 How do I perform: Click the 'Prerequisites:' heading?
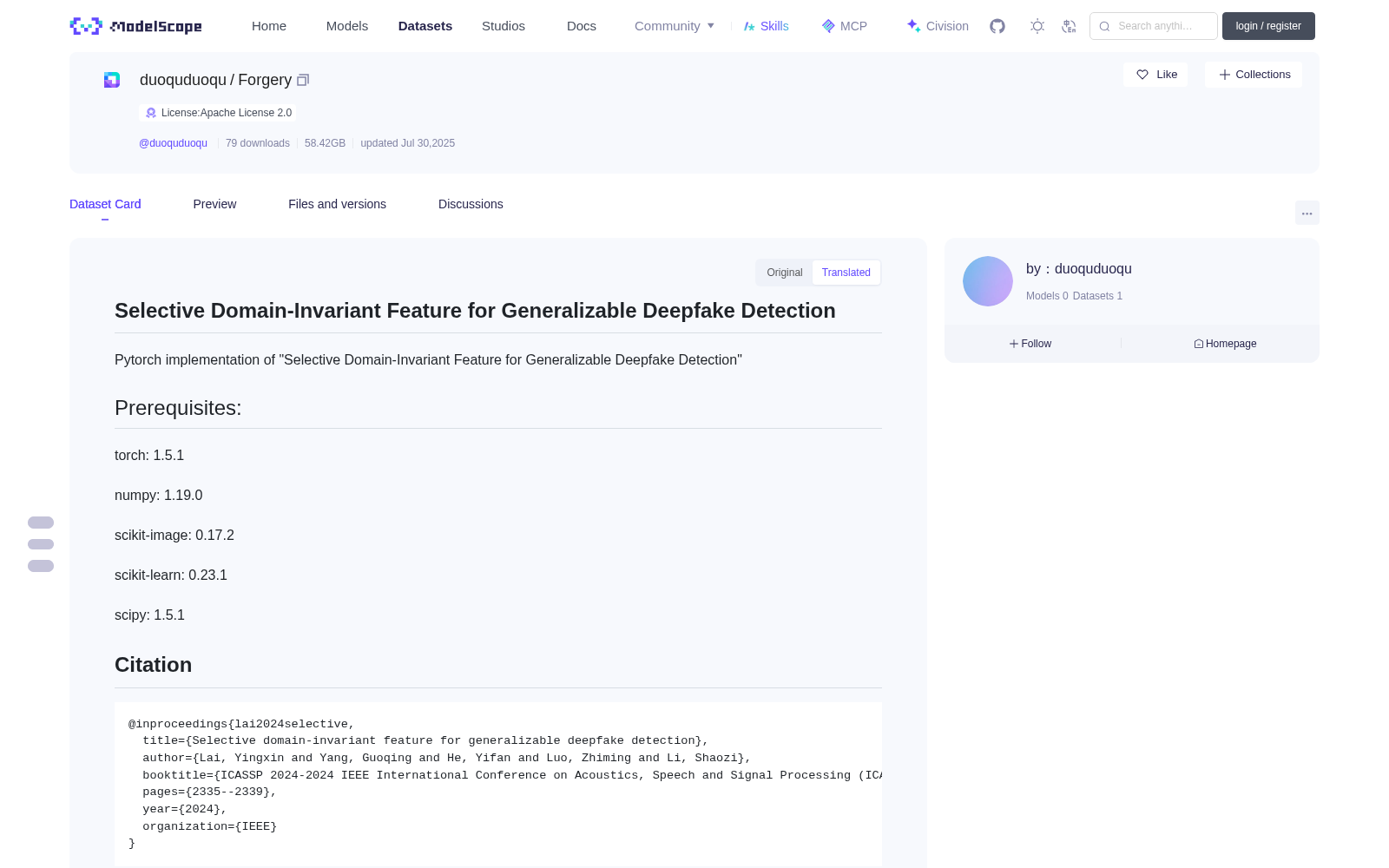178,408
